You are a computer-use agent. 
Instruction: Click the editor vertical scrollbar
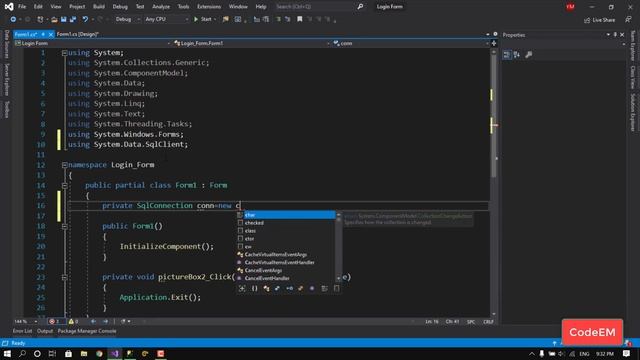click(493, 183)
